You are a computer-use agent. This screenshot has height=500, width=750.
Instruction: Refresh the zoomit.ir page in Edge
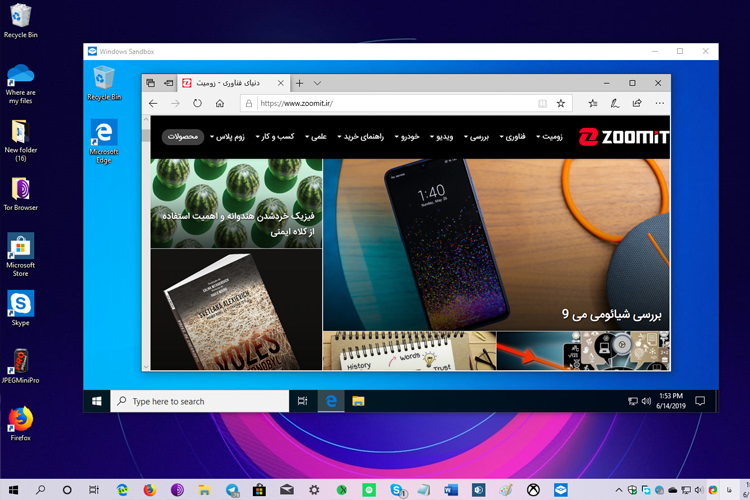click(x=197, y=103)
